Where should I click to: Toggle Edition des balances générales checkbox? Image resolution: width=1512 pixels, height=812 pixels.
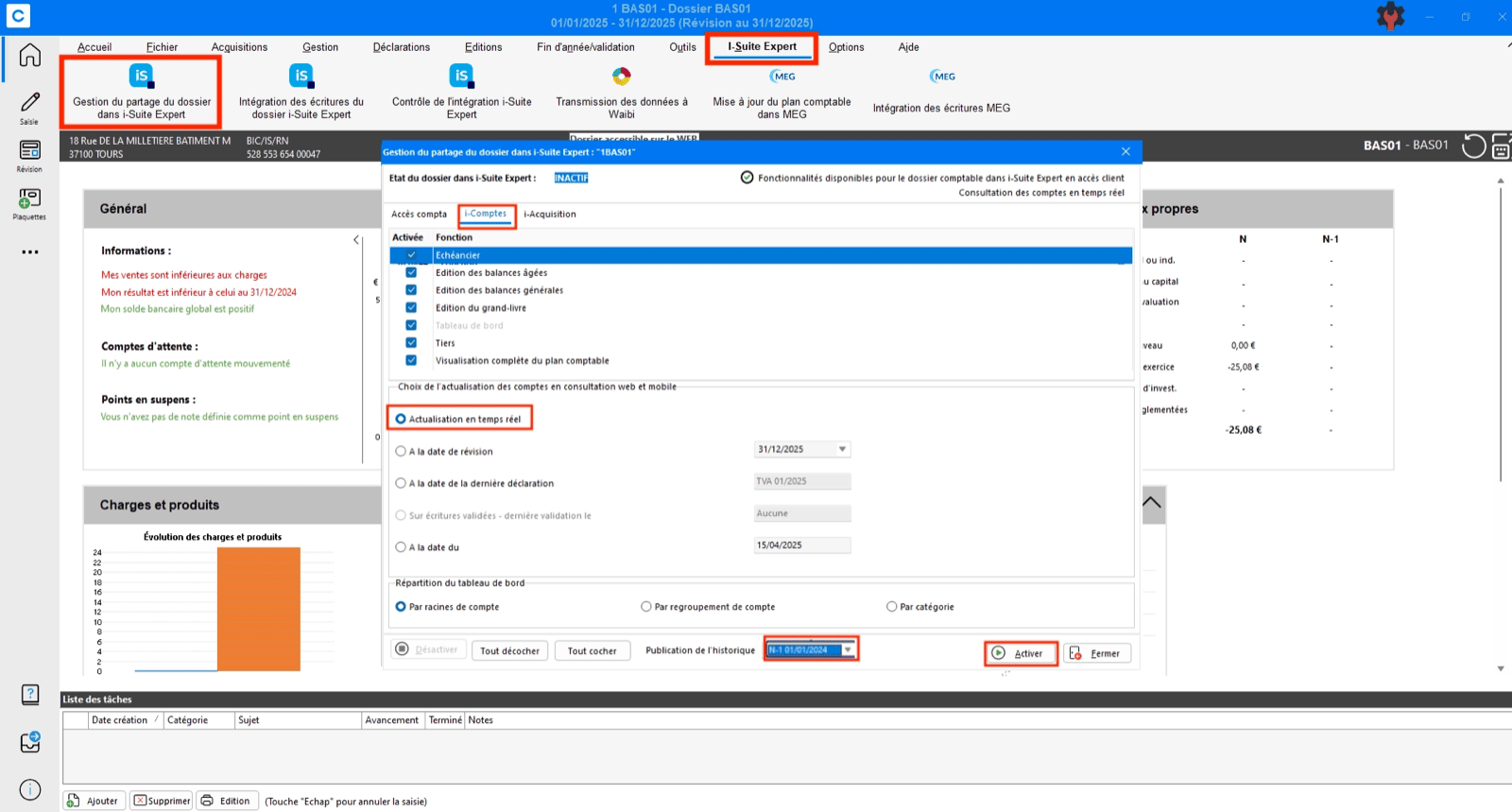pyautogui.click(x=411, y=290)
